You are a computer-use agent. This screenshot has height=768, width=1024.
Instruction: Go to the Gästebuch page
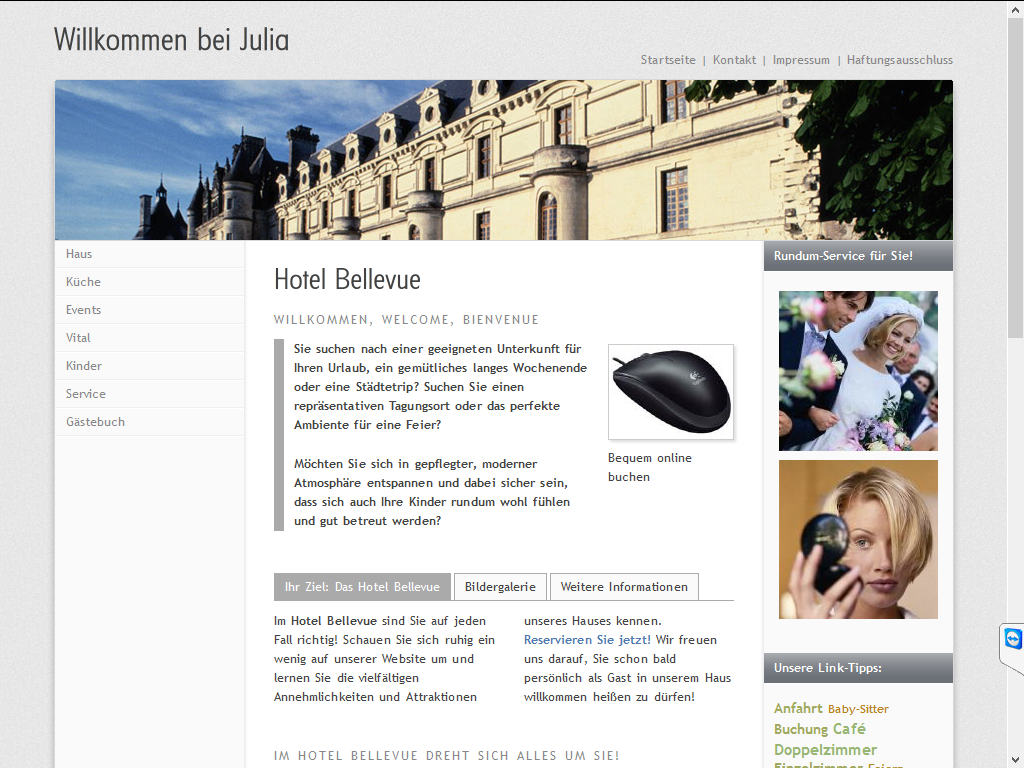coord(150,423)
